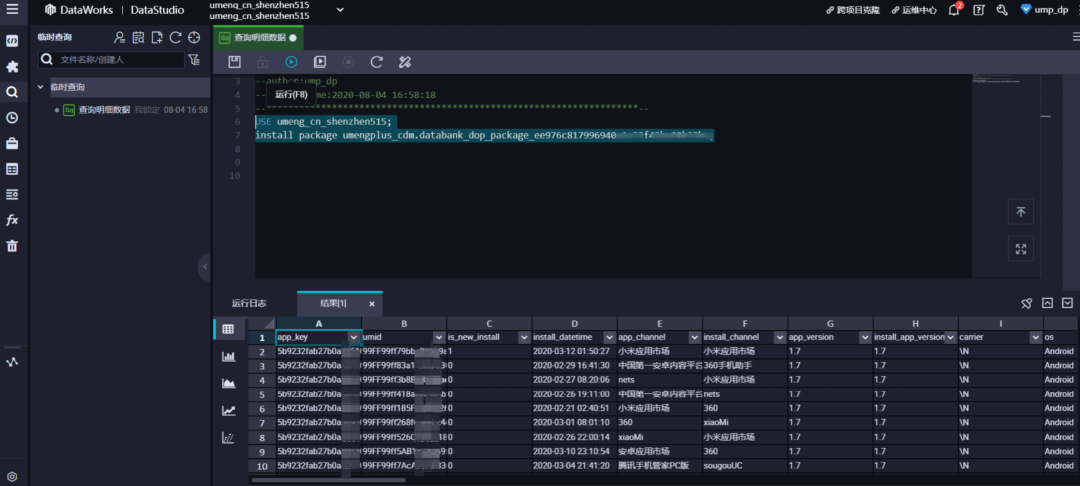Open the carrier column filter dropdown
The height and width of the screenshot is (486, 1080).
(x=1035, y=338)
